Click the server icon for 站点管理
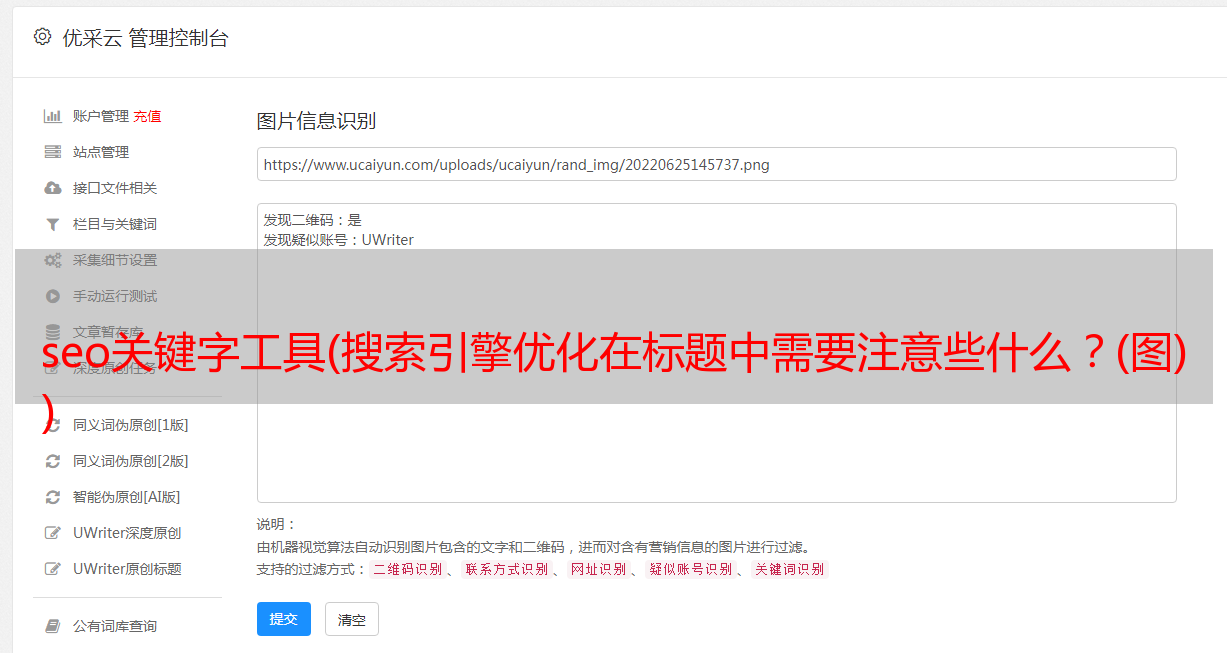 tap(53, 152)
